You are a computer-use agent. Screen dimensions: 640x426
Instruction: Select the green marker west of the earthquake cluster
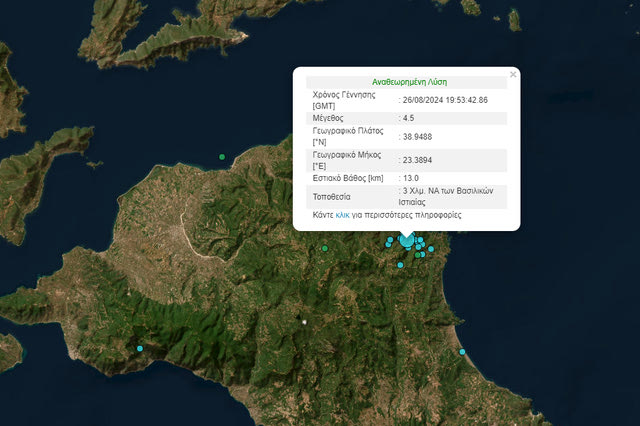click(x=325, y=248)
